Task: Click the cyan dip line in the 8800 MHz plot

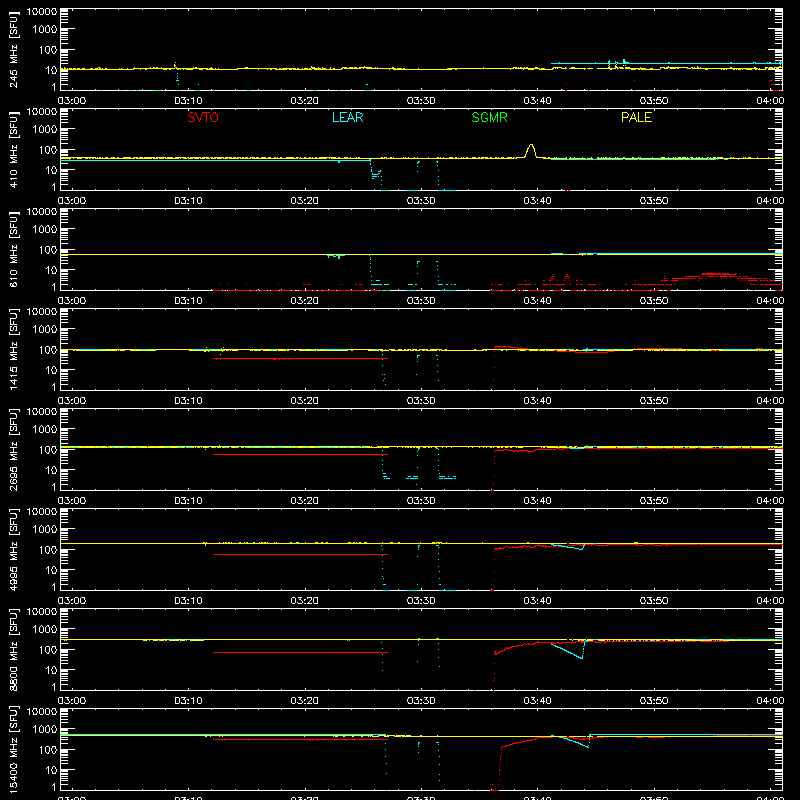Action: (568, 651)
